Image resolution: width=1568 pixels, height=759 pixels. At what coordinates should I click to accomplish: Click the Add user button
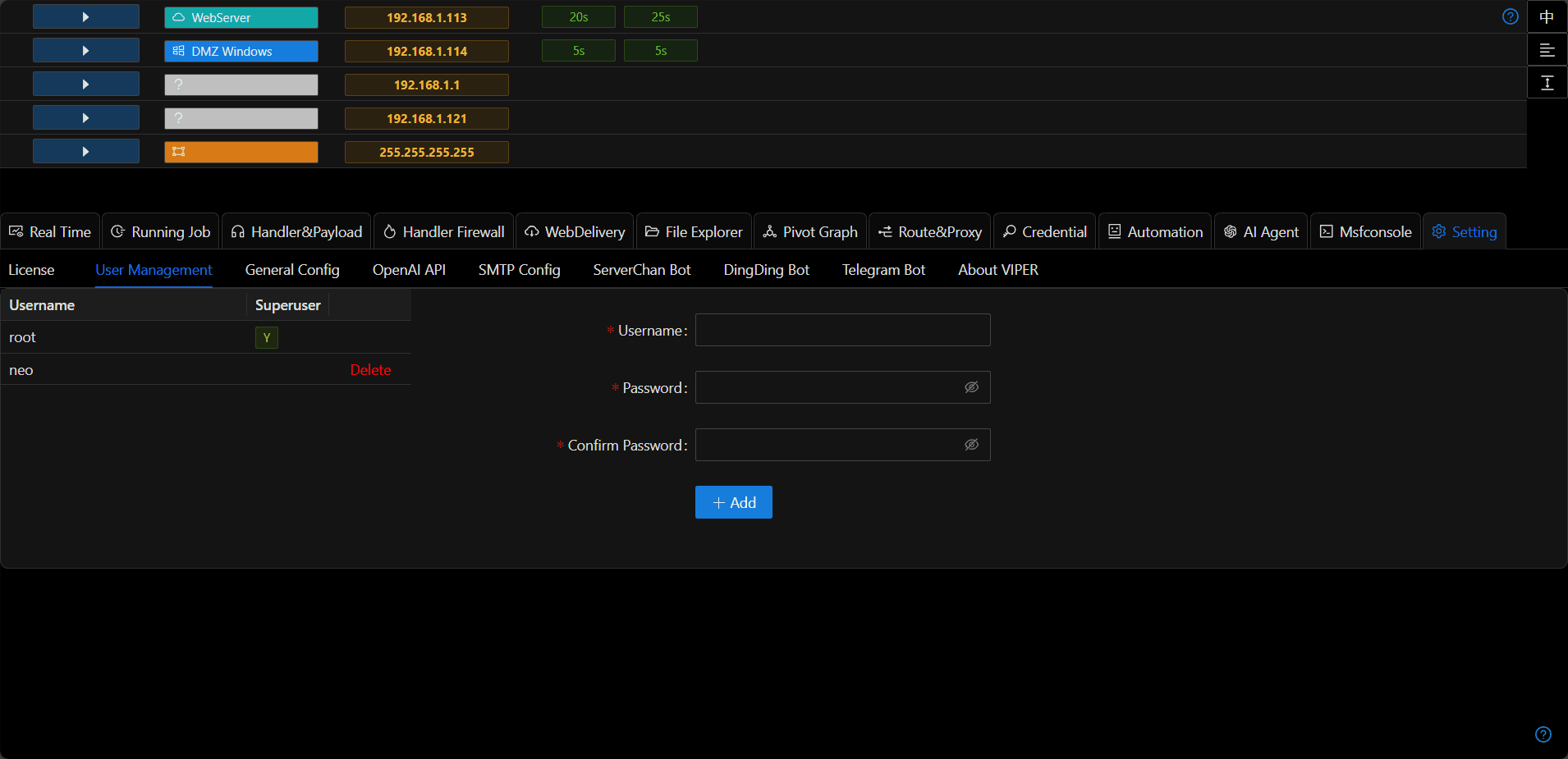pos(734,502)
